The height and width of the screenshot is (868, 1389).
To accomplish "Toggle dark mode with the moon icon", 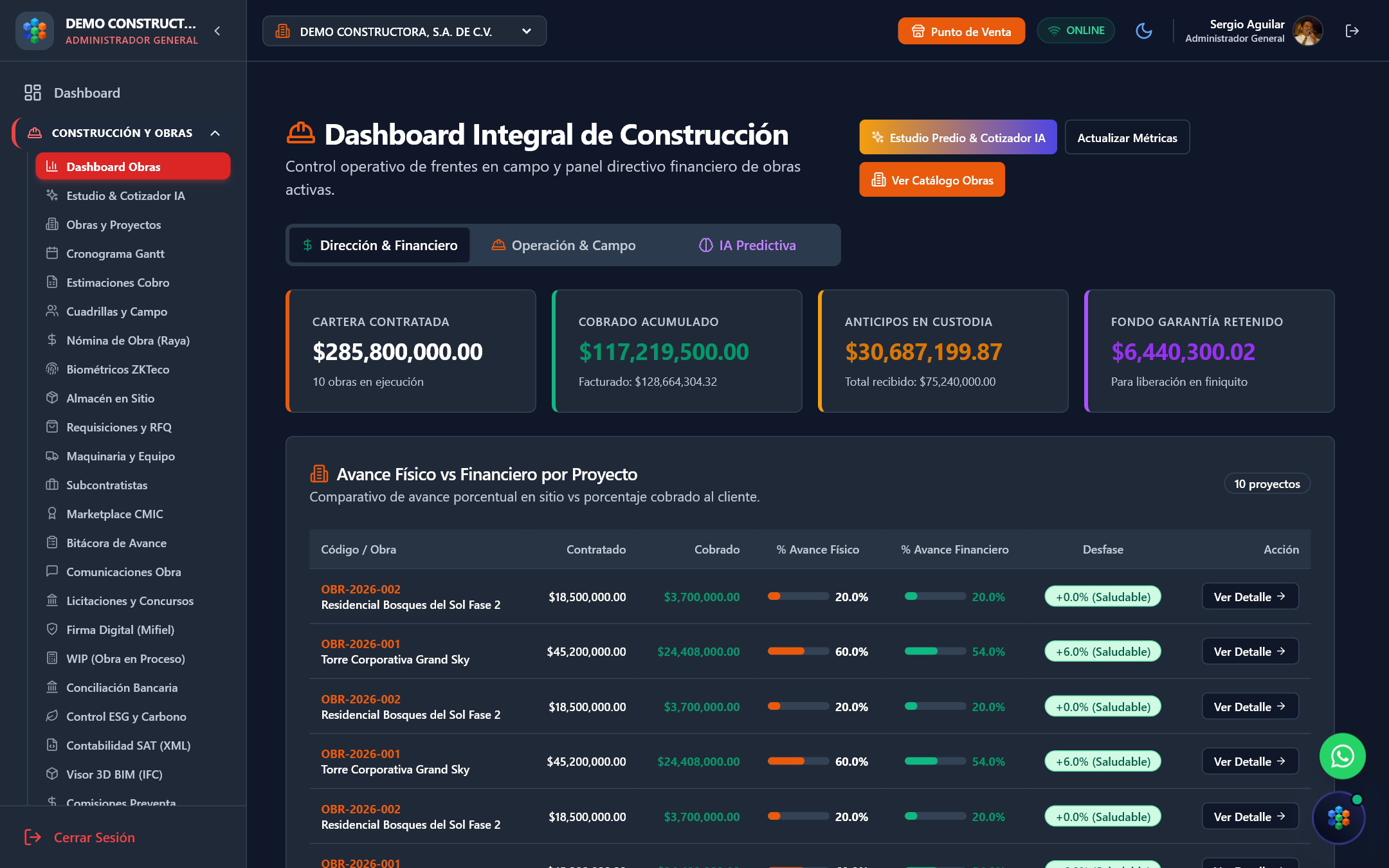I will point(1144,31).
